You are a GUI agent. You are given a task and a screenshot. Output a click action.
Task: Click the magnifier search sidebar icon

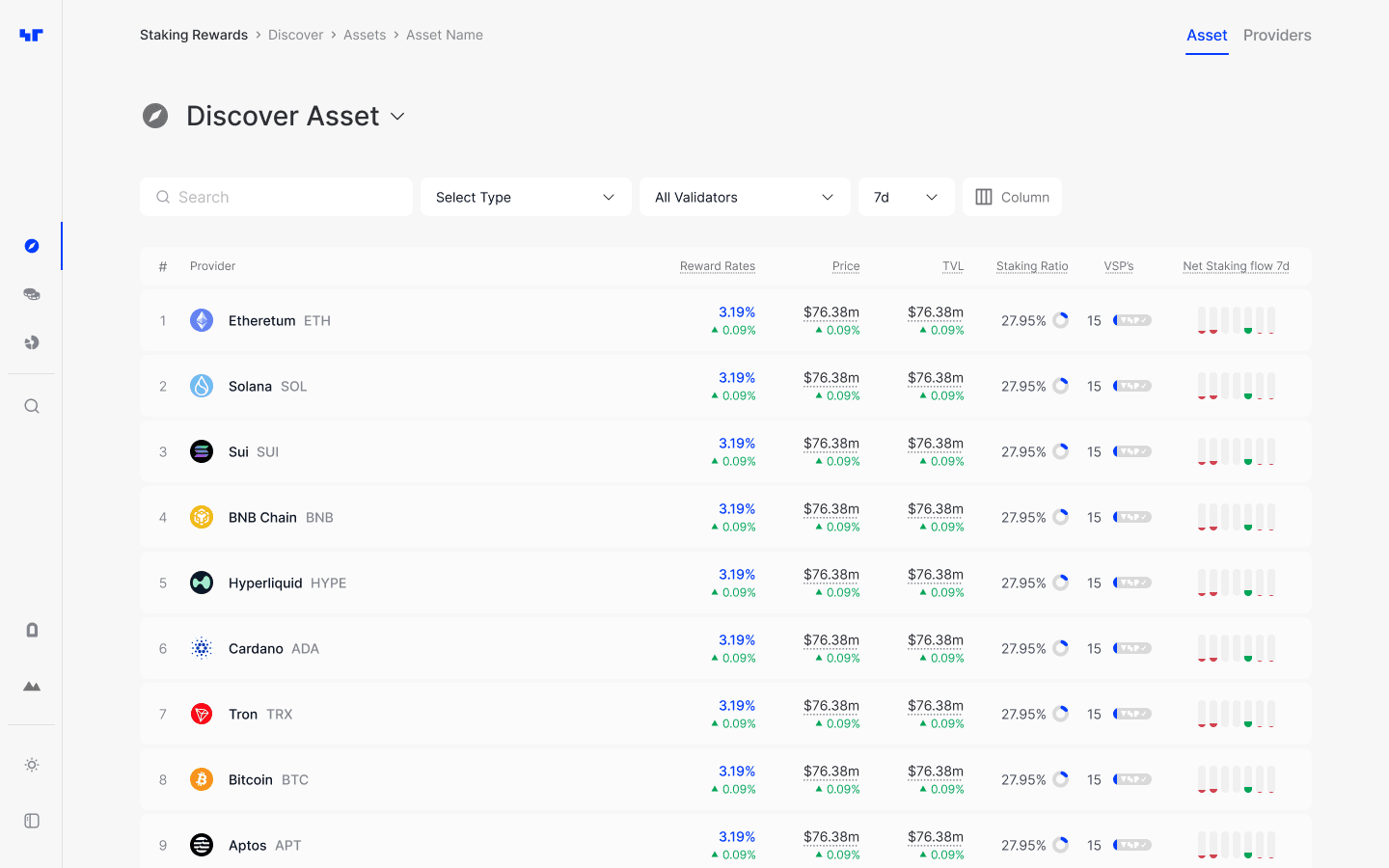click(x=32, y=406)
